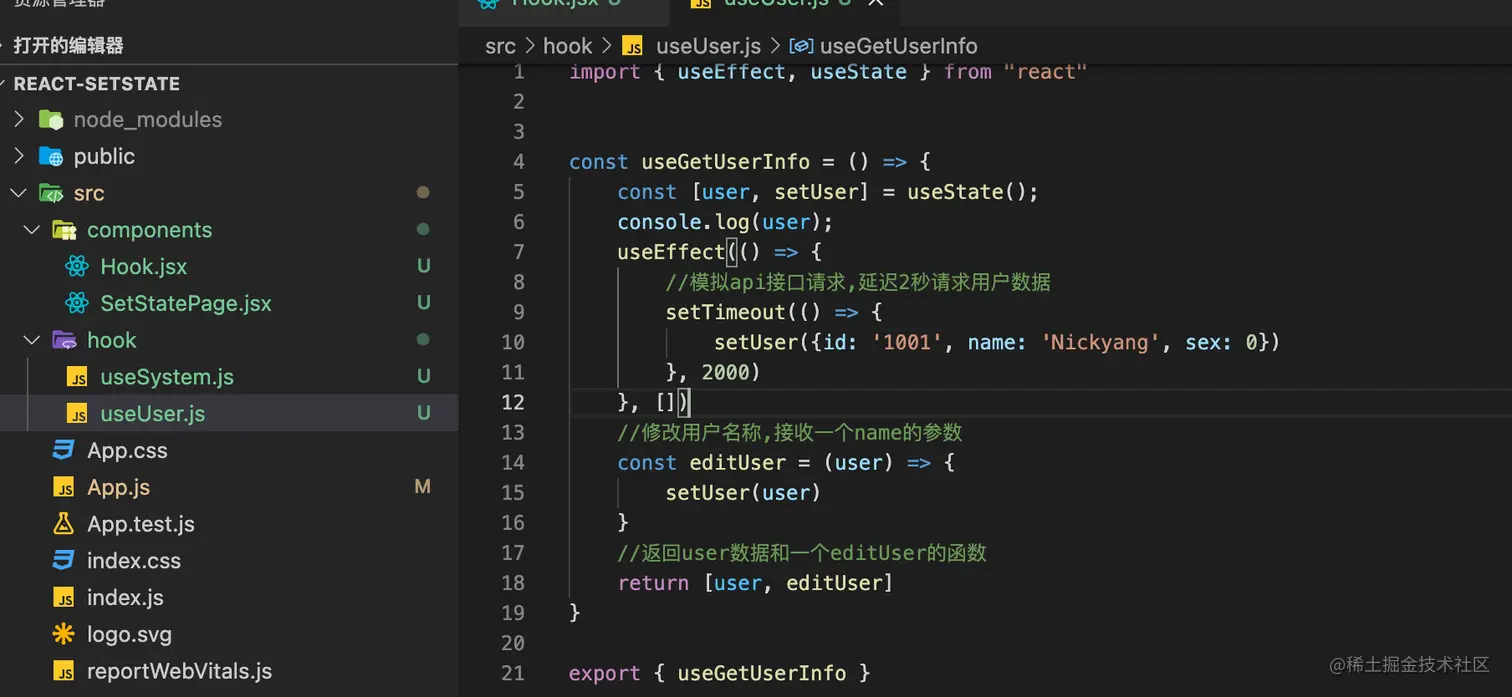The image size is (1512, 697).
Task: Click the CSS icon beside index.css
Action: (x=64, y=560)
